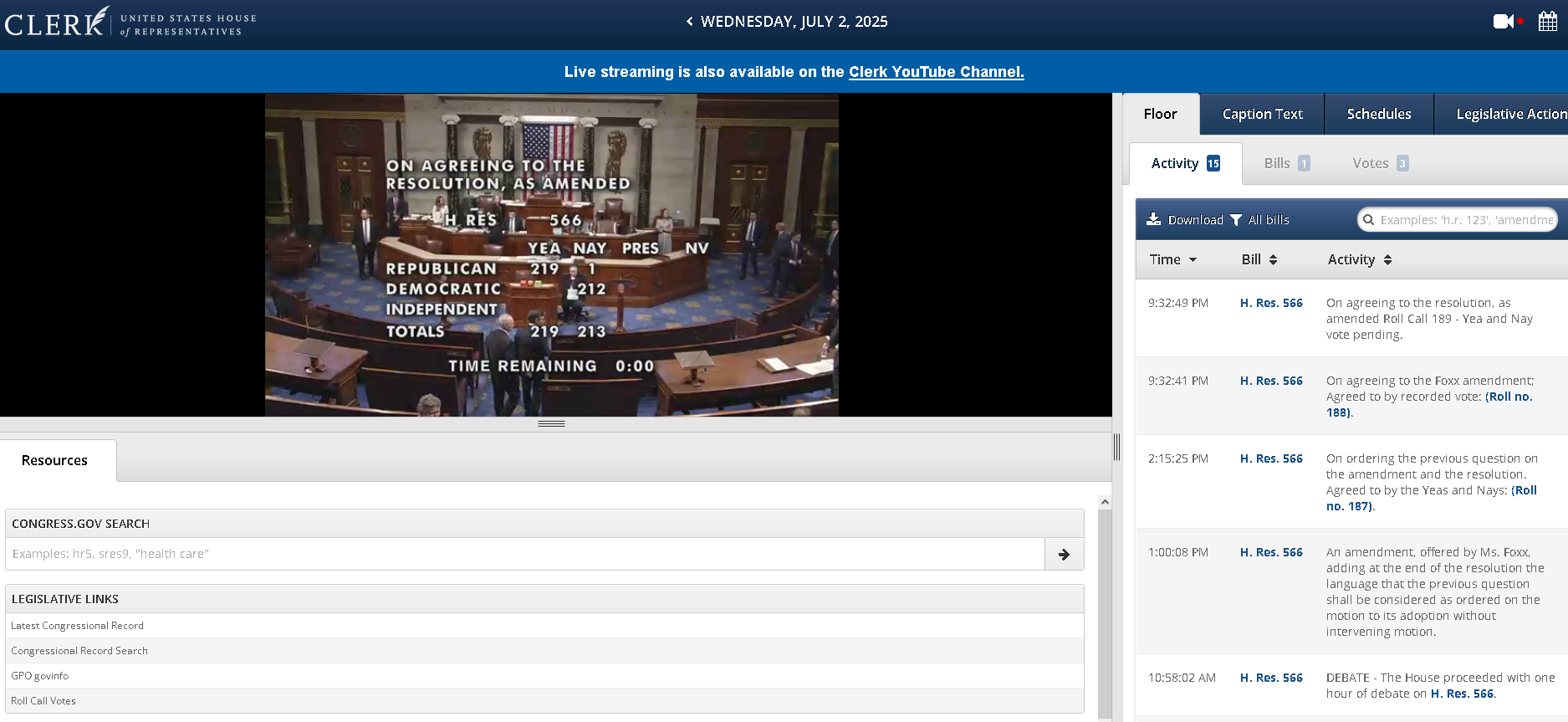Click the vertical panel splitter handle

tap(1116, 448)
